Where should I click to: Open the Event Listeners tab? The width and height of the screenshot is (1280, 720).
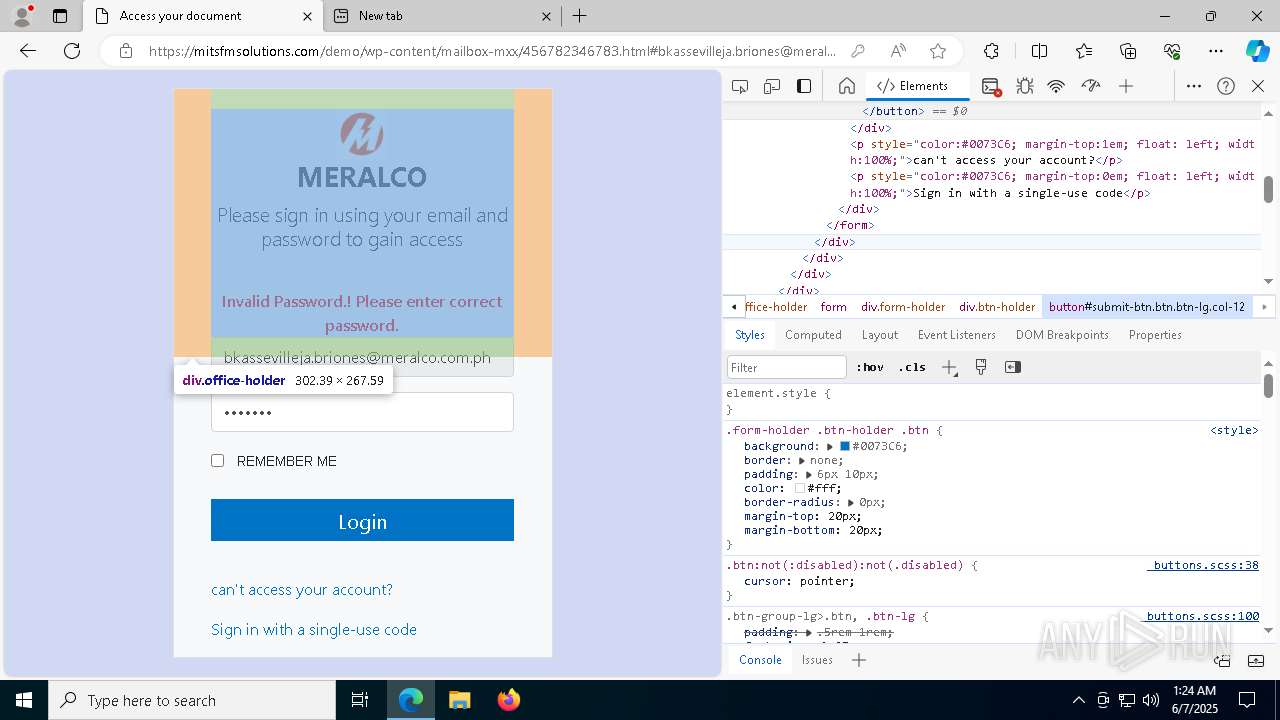coord(957,335)
